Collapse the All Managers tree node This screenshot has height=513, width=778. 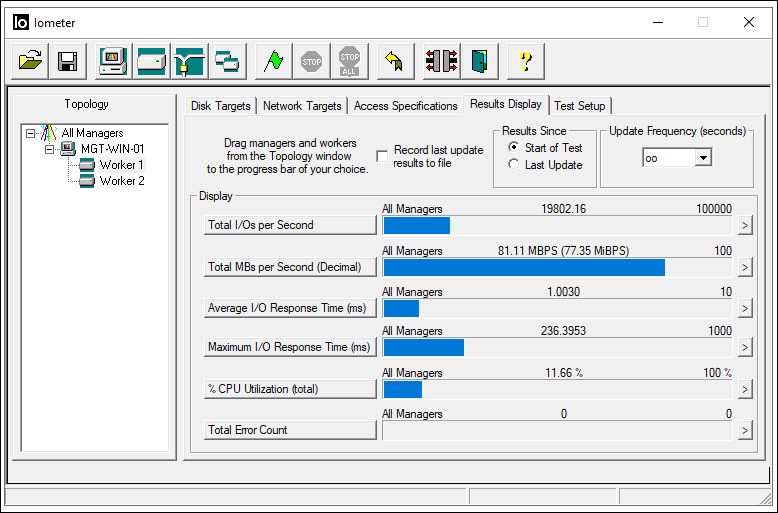coord(31,133)
